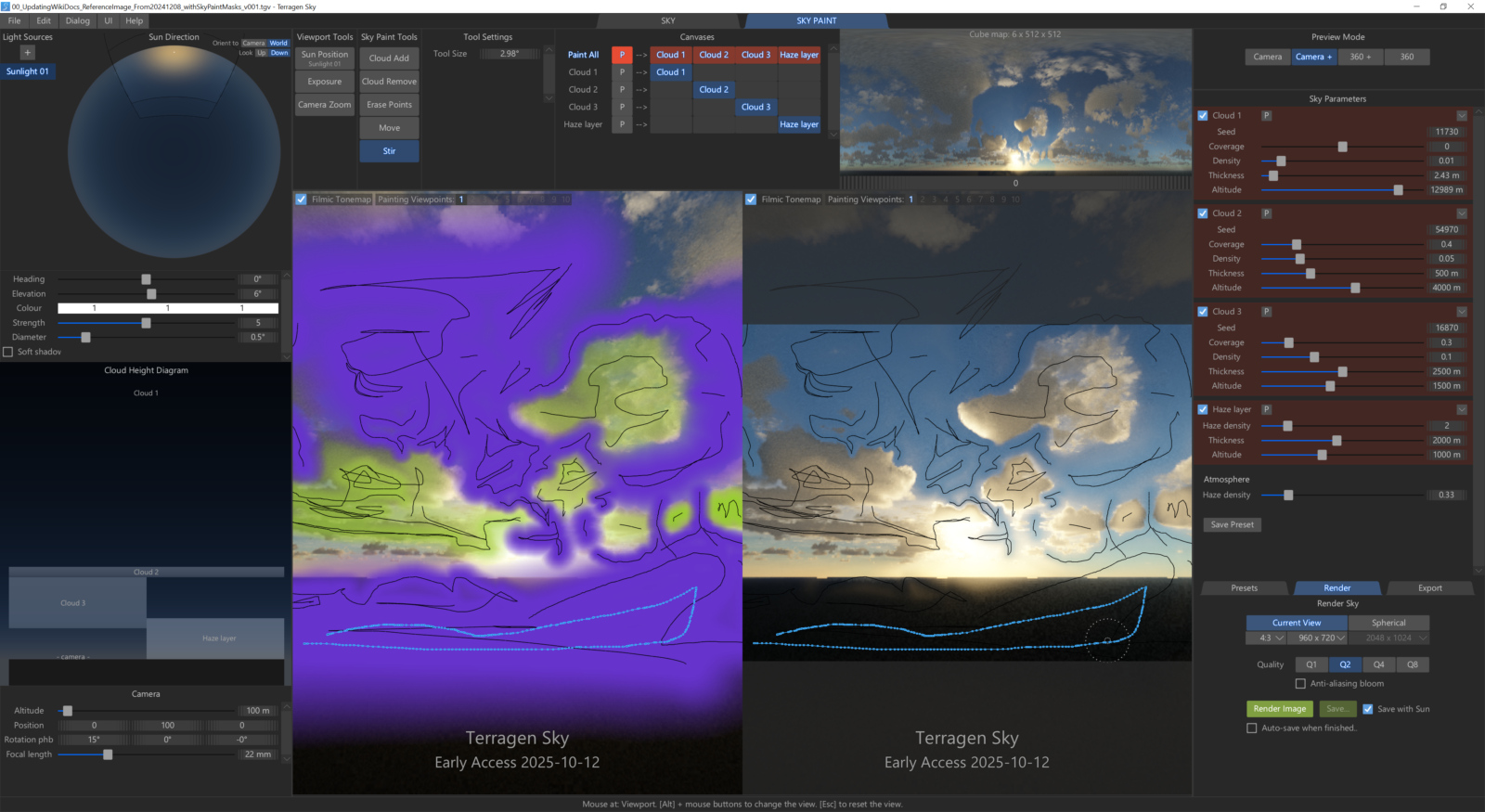Collapse the Cloud 1 parameters section
The height and width of the screenshot is (812, 1485).
[1462, 116]
